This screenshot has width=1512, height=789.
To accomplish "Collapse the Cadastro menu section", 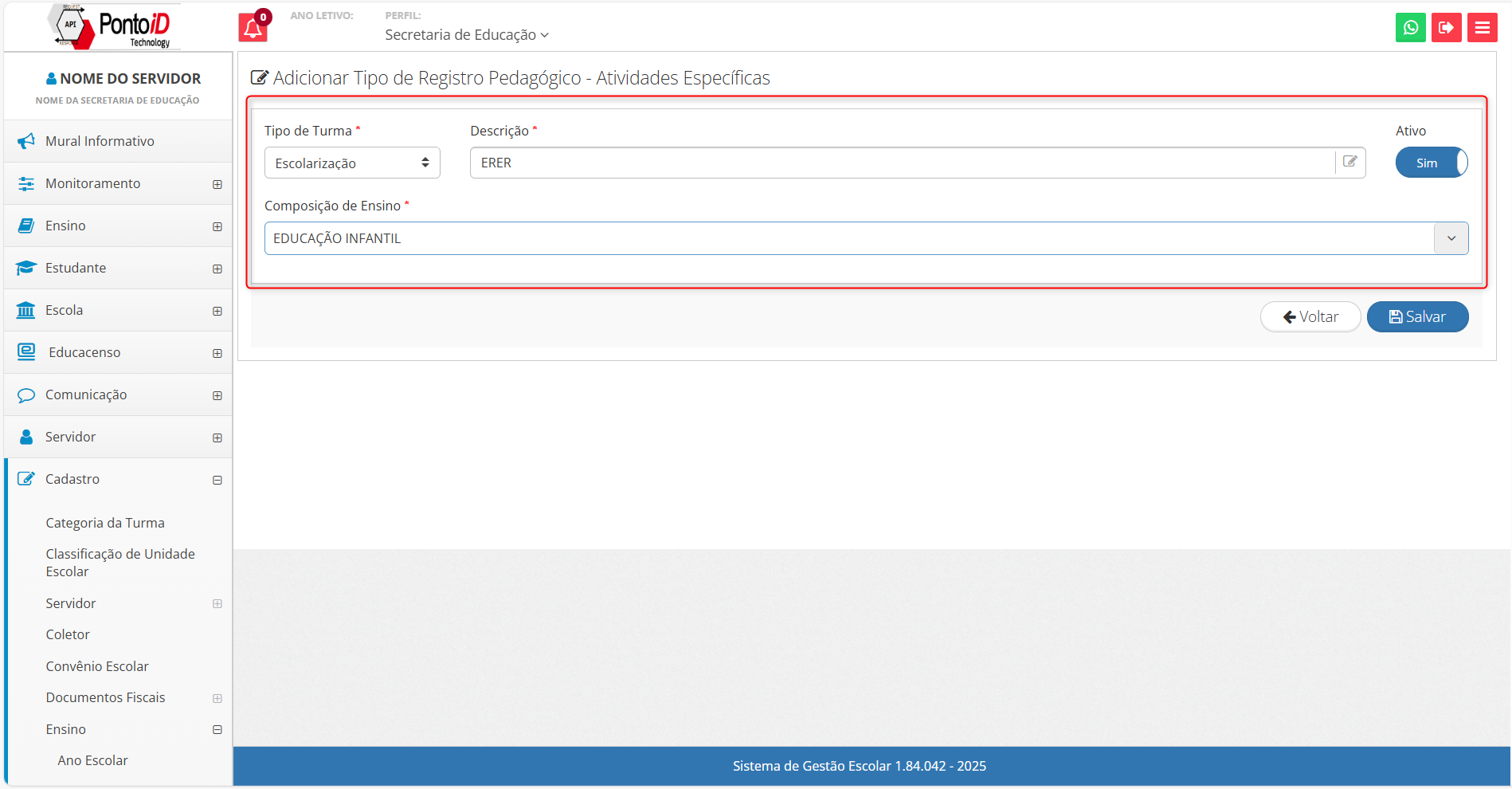I will point(217,480).
